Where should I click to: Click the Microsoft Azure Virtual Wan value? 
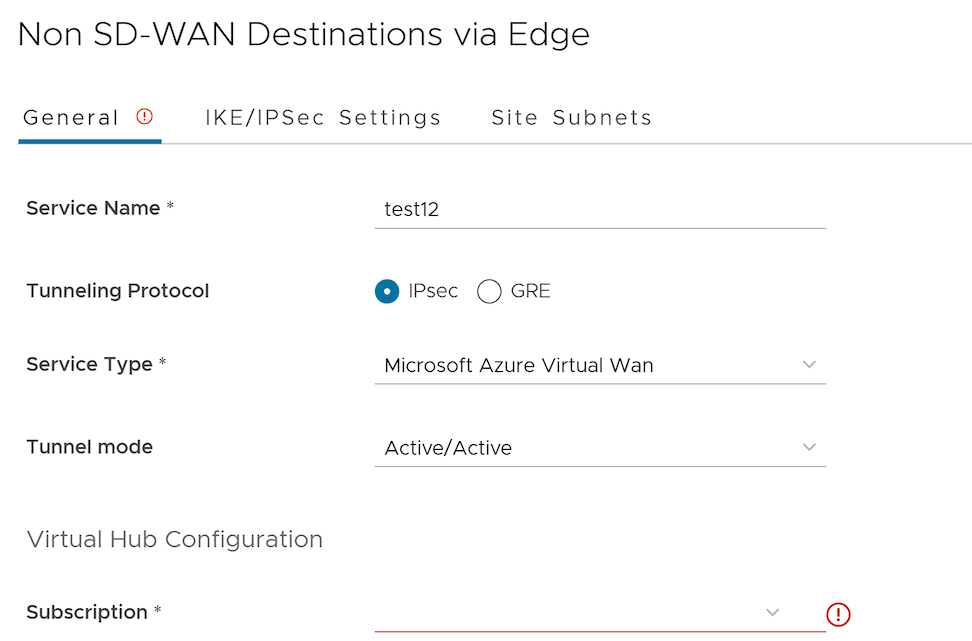click(x=519, y=365)
